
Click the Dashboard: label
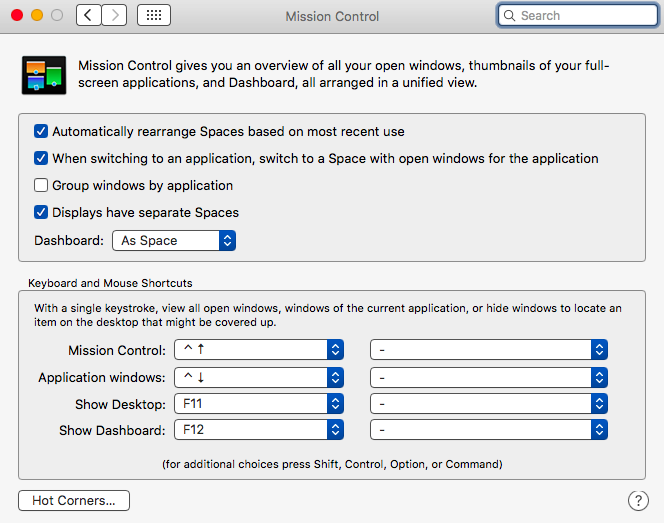click(x=69, y=241)
